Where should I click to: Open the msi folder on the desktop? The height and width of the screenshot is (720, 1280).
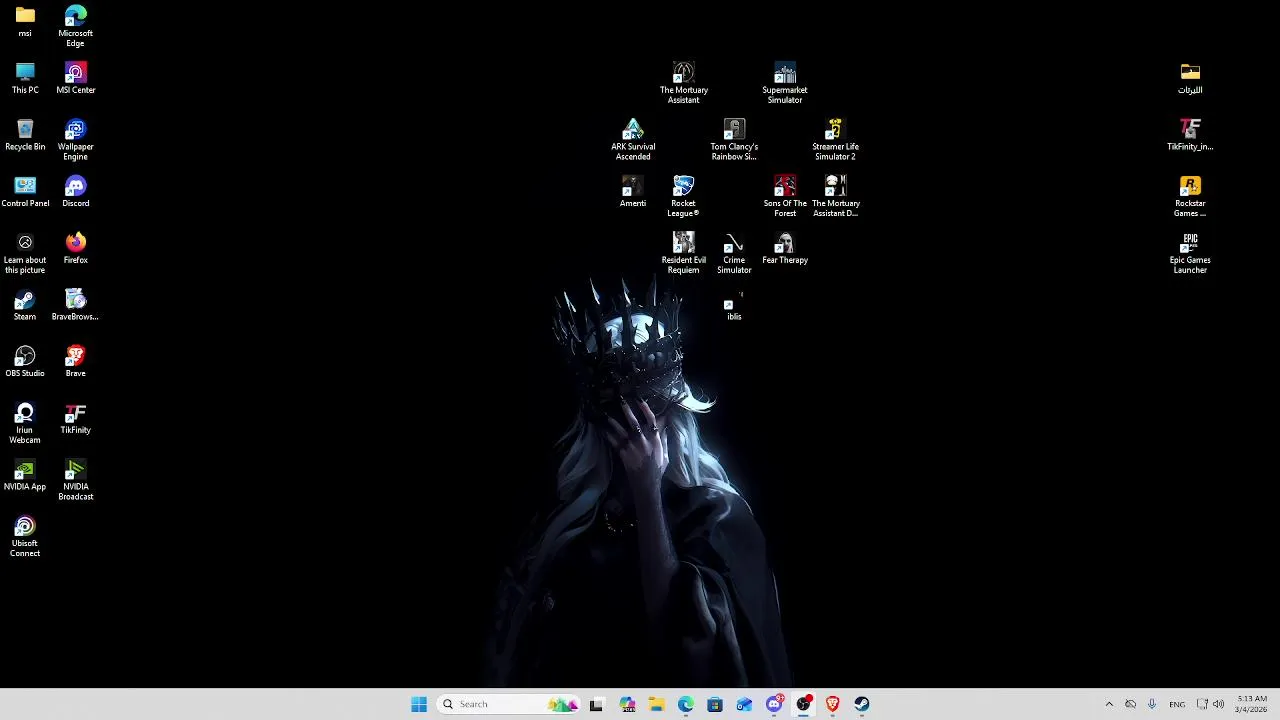coord(25,21)
